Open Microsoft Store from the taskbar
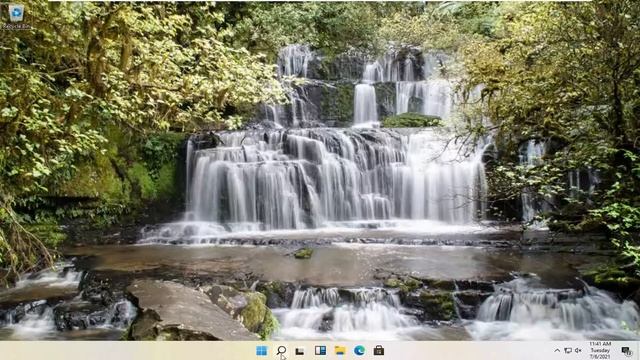 point(379,351)
